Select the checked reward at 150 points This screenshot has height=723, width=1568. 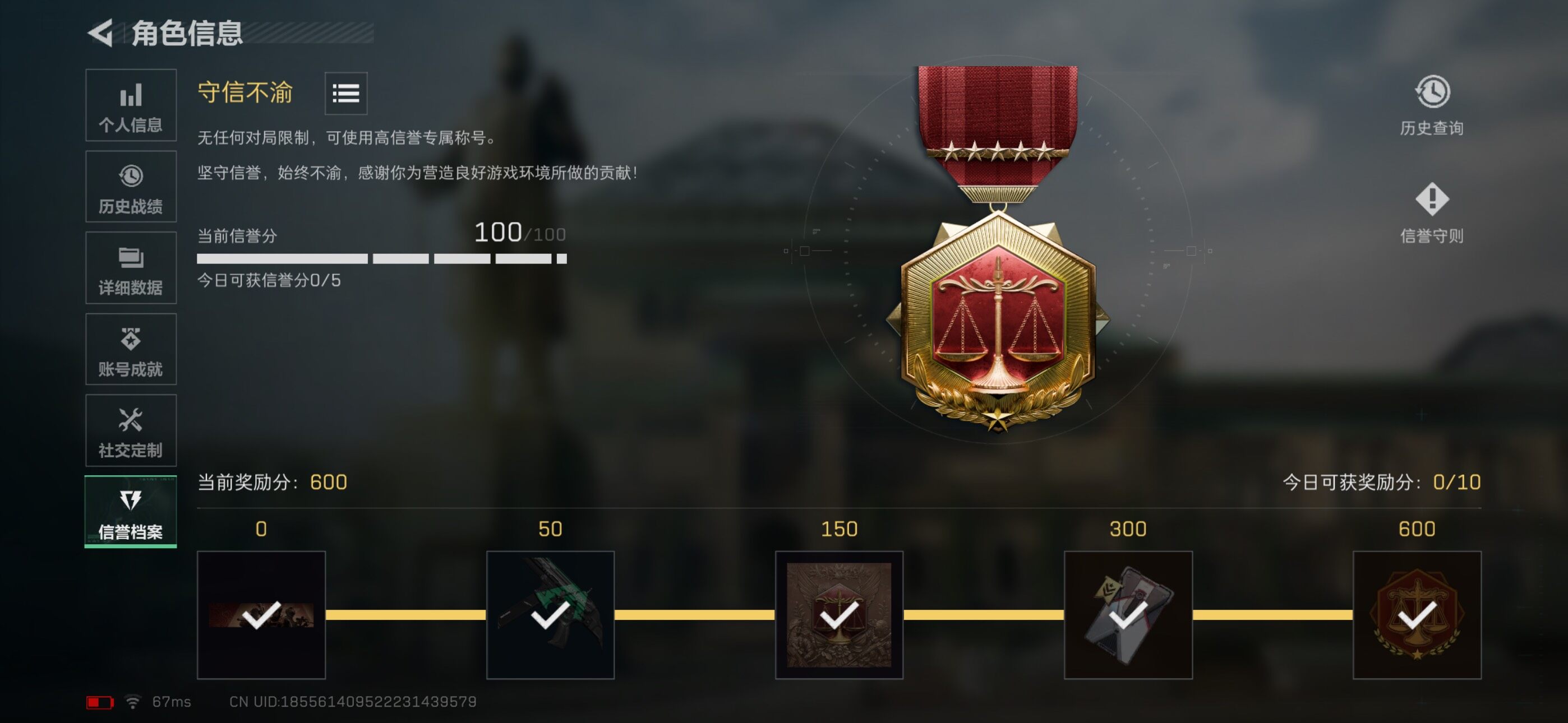click(839, 615)
